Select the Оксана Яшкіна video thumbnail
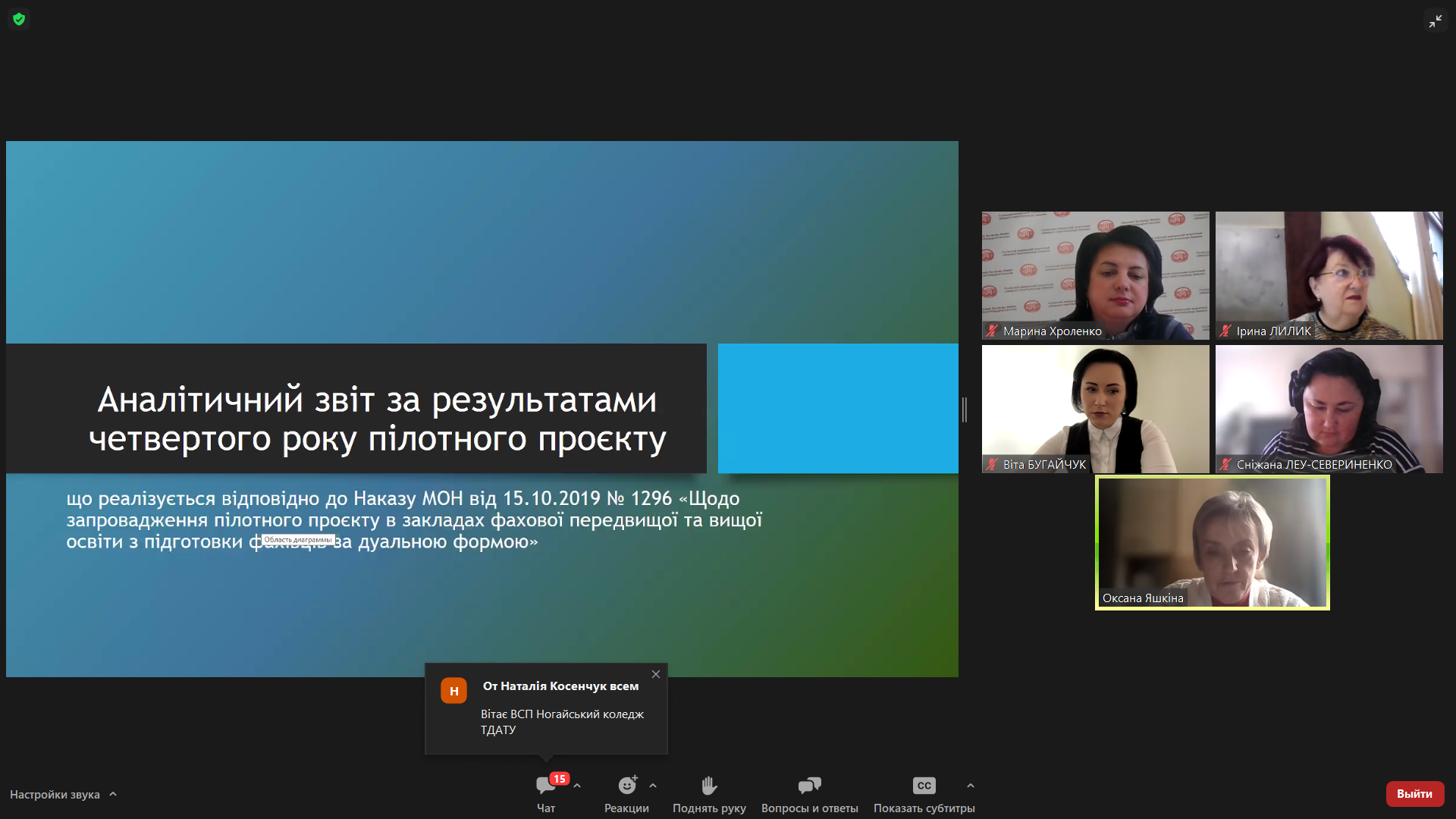1456x819 pixels. [1212, 542]
